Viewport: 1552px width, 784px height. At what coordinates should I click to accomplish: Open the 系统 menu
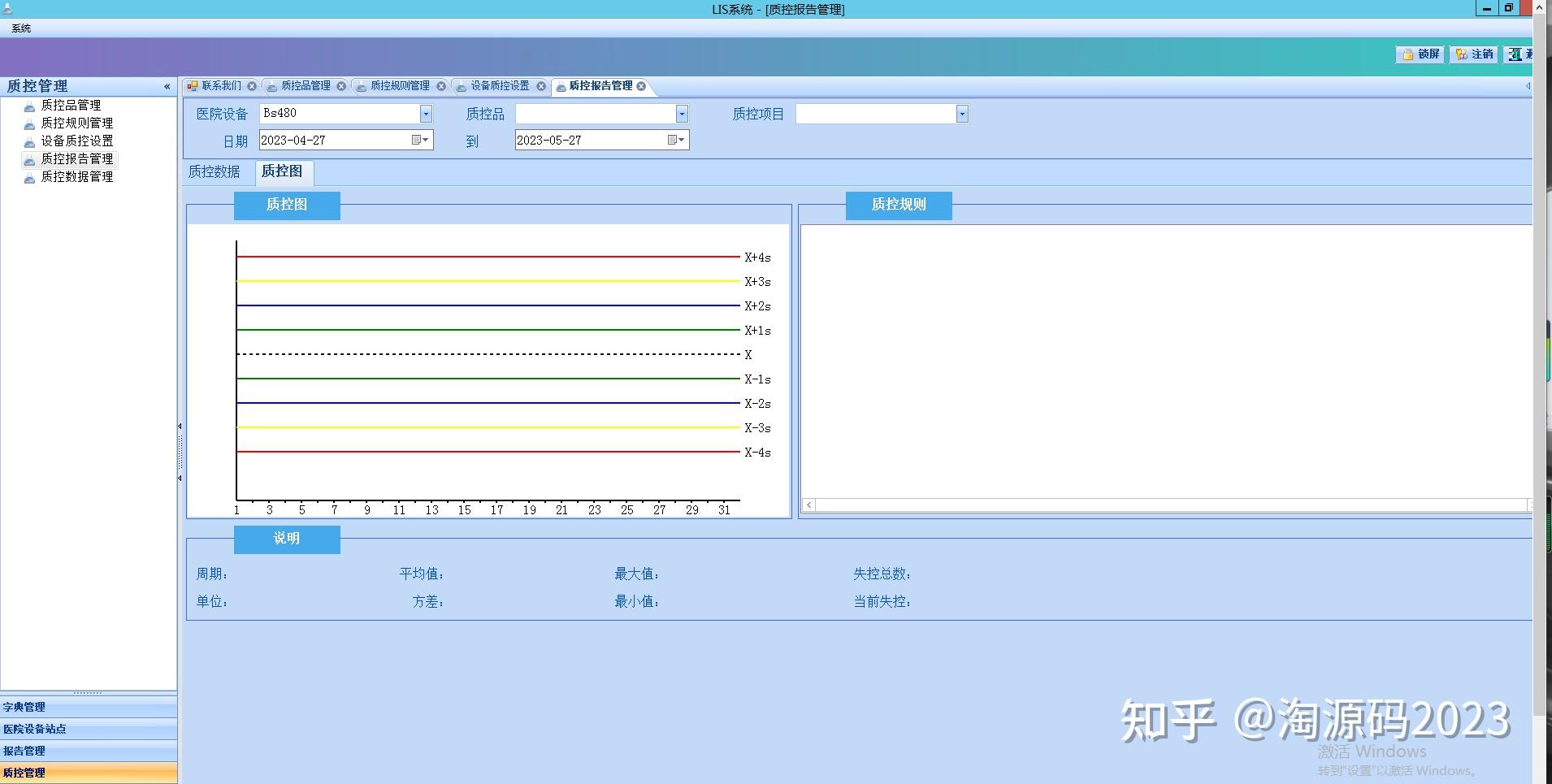tap(20, 28)
